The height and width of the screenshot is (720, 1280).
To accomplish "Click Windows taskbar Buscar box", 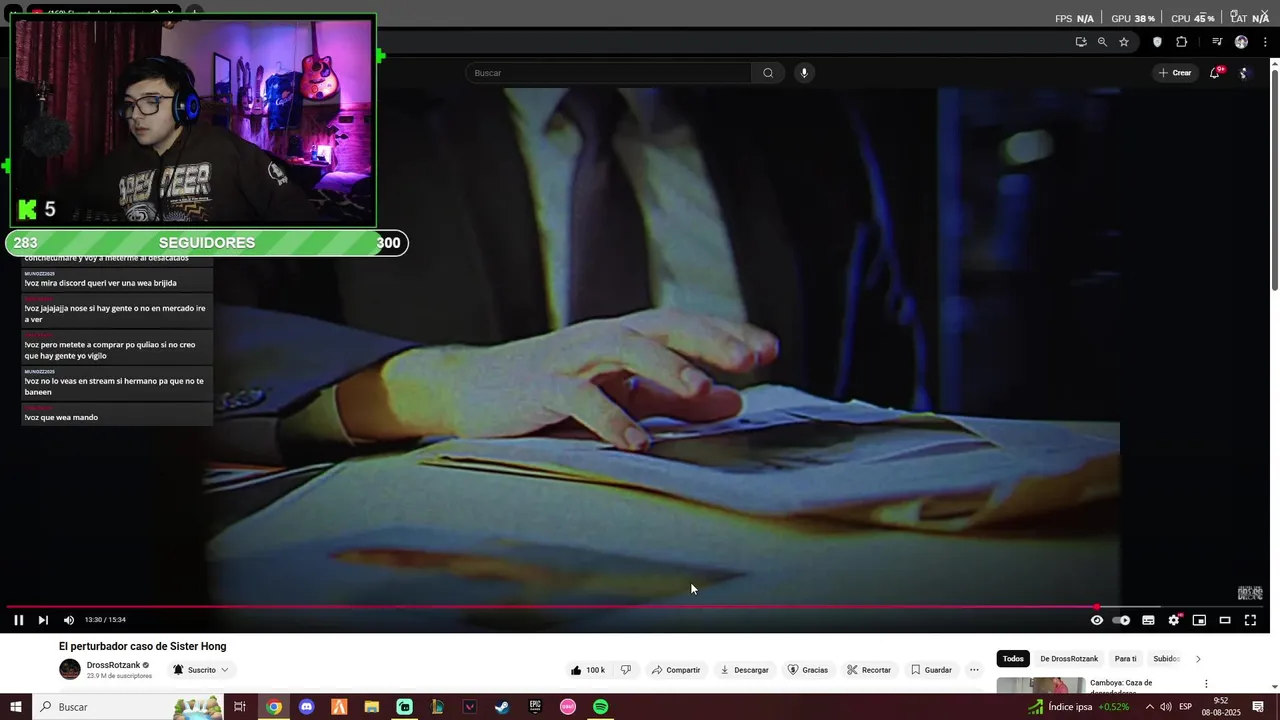I will [x=127, y=707].
